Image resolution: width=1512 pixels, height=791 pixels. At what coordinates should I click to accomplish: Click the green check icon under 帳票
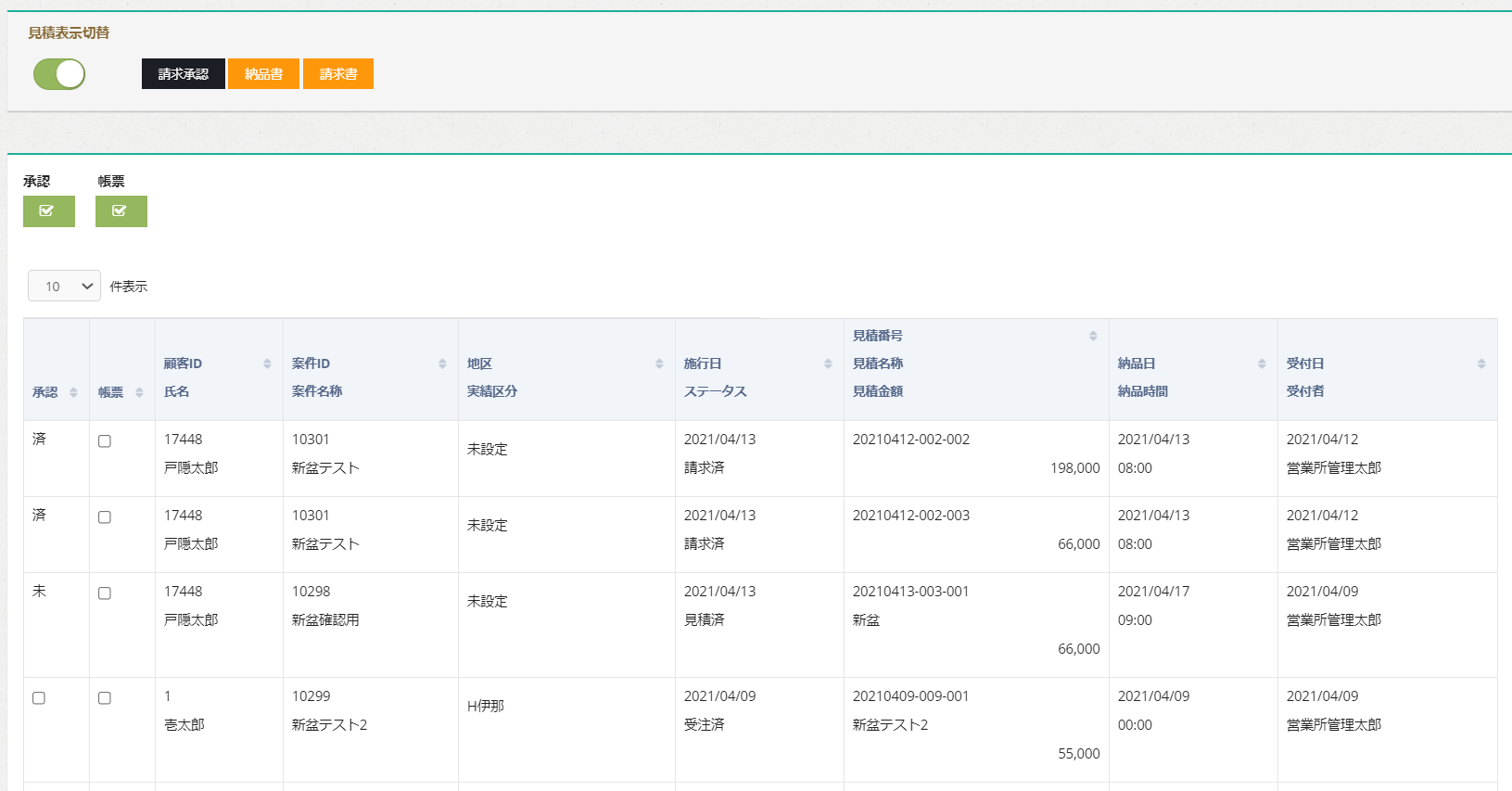[121, 211]
